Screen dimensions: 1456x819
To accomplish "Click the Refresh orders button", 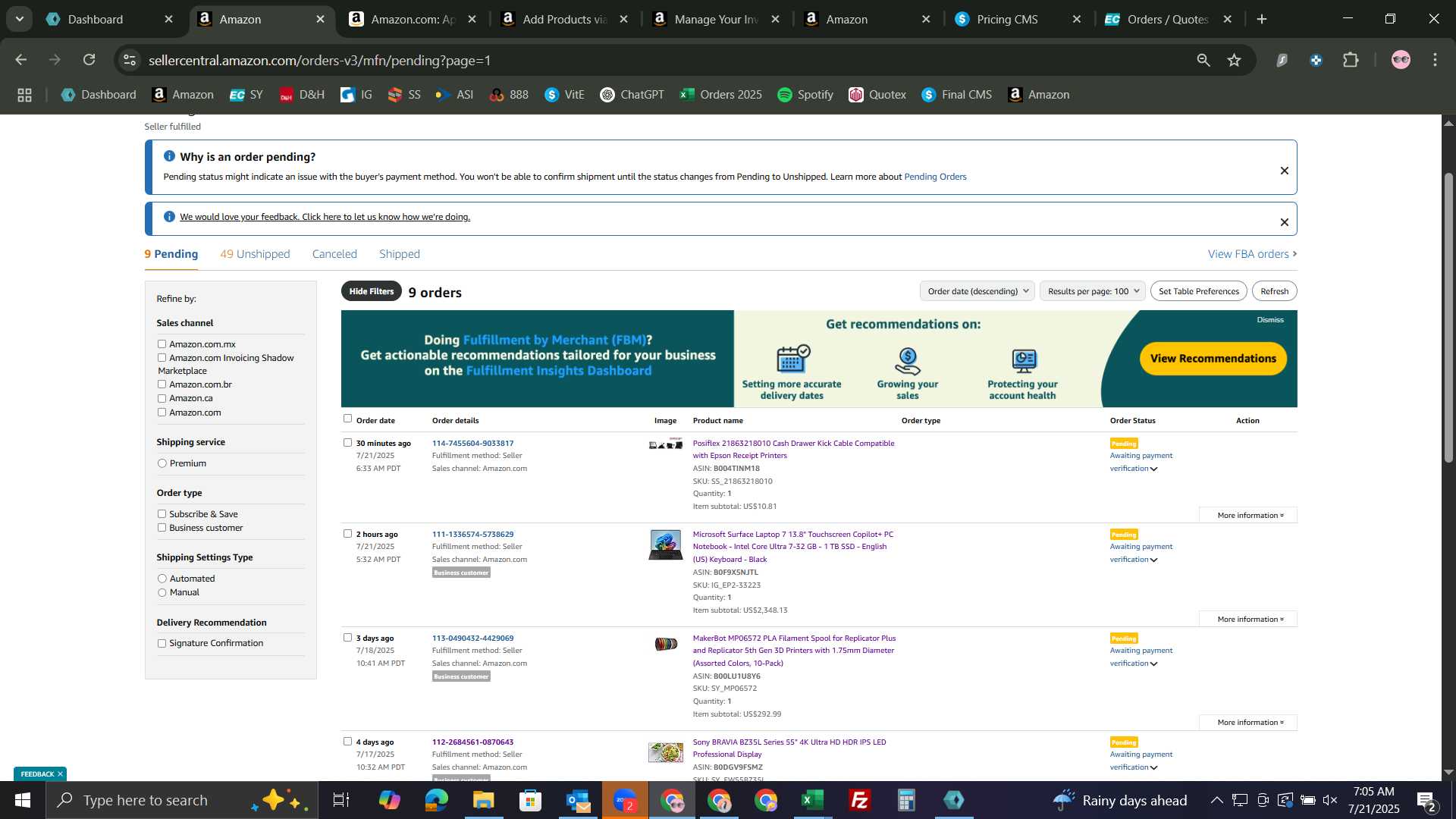I will point(1275,291).
